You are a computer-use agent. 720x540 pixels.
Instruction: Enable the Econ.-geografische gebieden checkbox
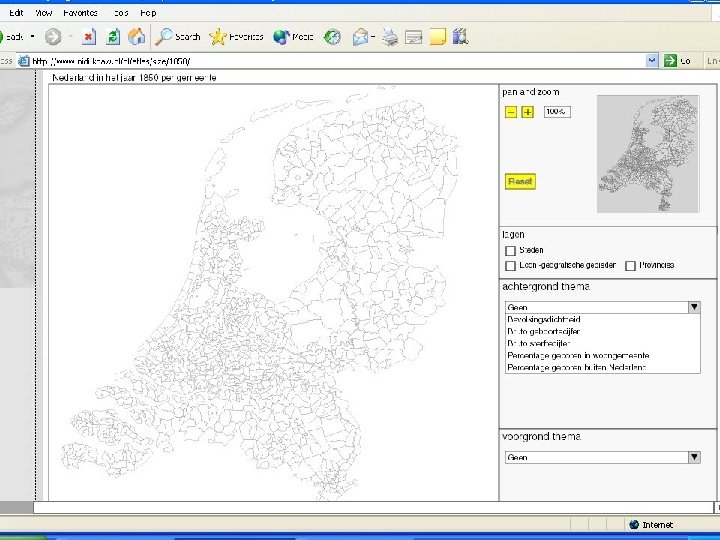(510, 266)
